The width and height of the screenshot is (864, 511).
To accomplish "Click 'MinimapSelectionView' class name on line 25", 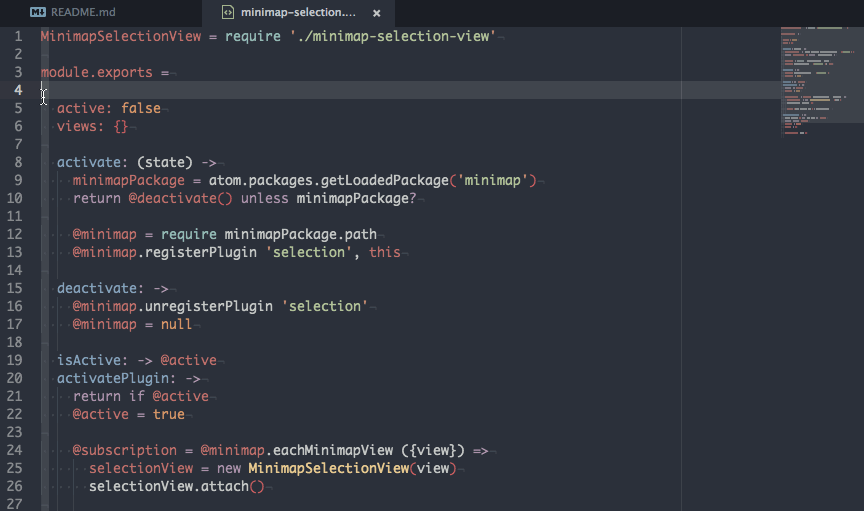I will click(328, 468).
